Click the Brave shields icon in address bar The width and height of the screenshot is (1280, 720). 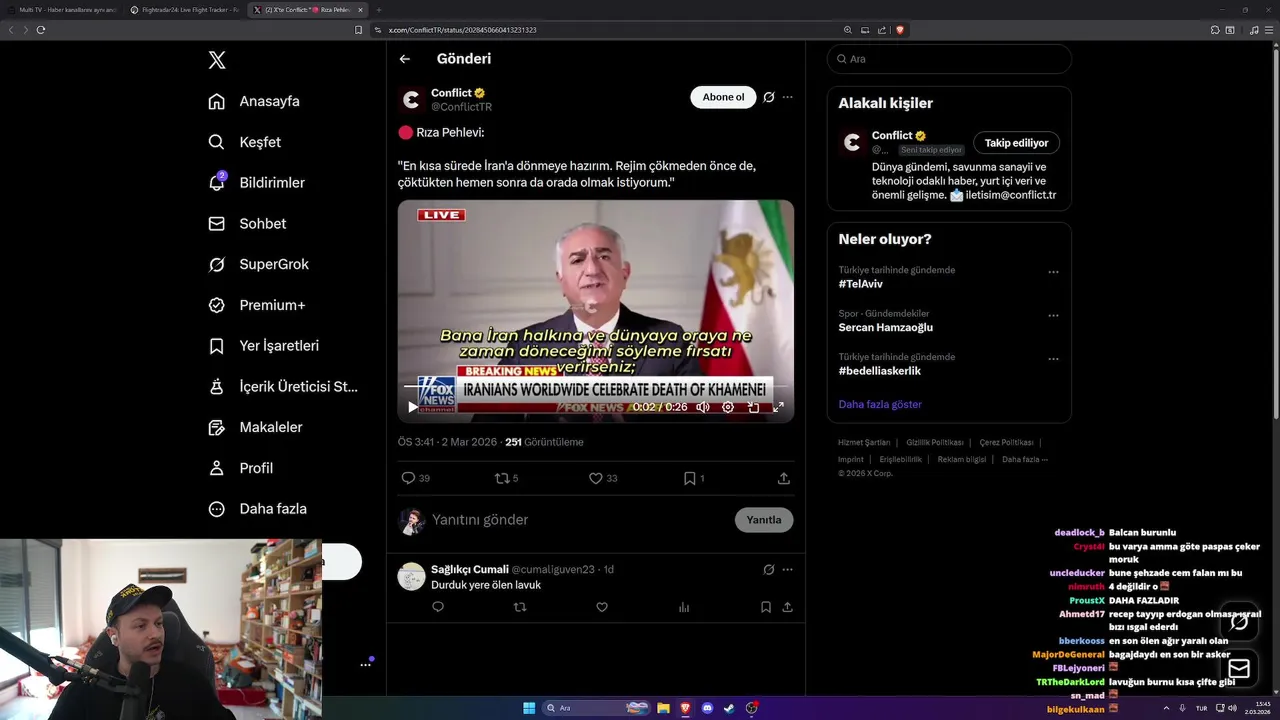[x=900, y=30]
